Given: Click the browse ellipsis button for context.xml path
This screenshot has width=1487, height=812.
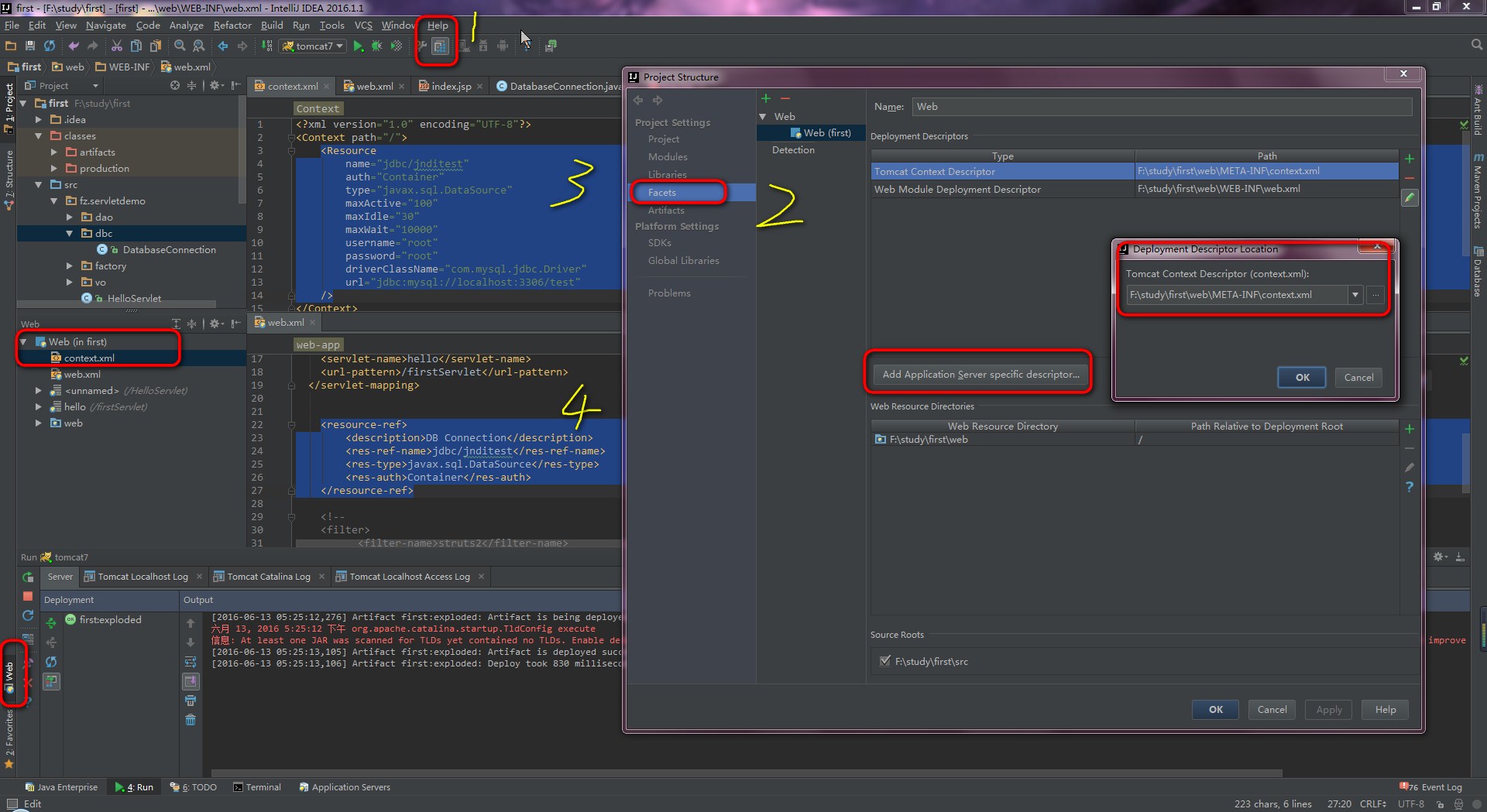Looking at the screenshot, I should (1375, 295).
